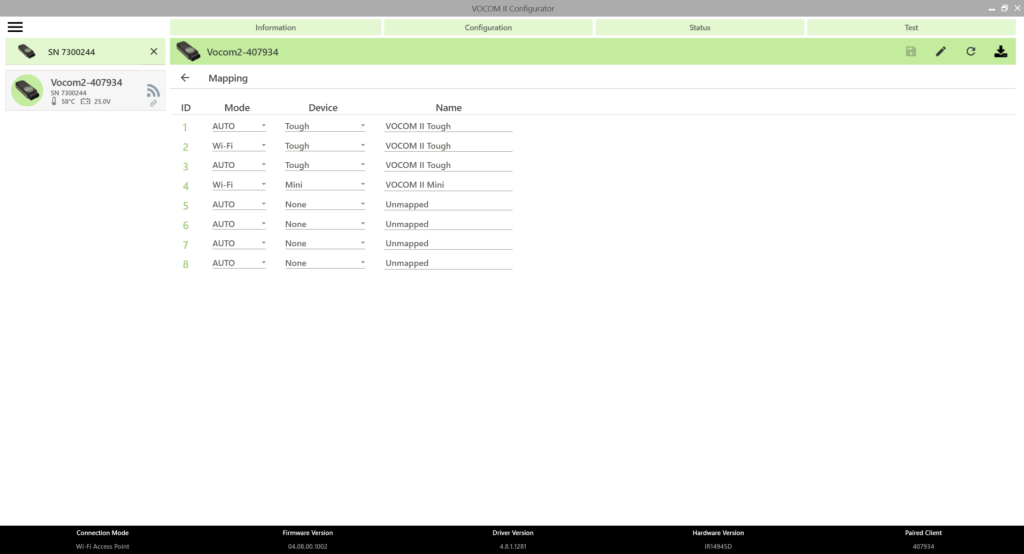Screen dimensions: 1024x554
Task: Click the Driver Version status entry
Action: pyautogui.click(x=513, y=540)
